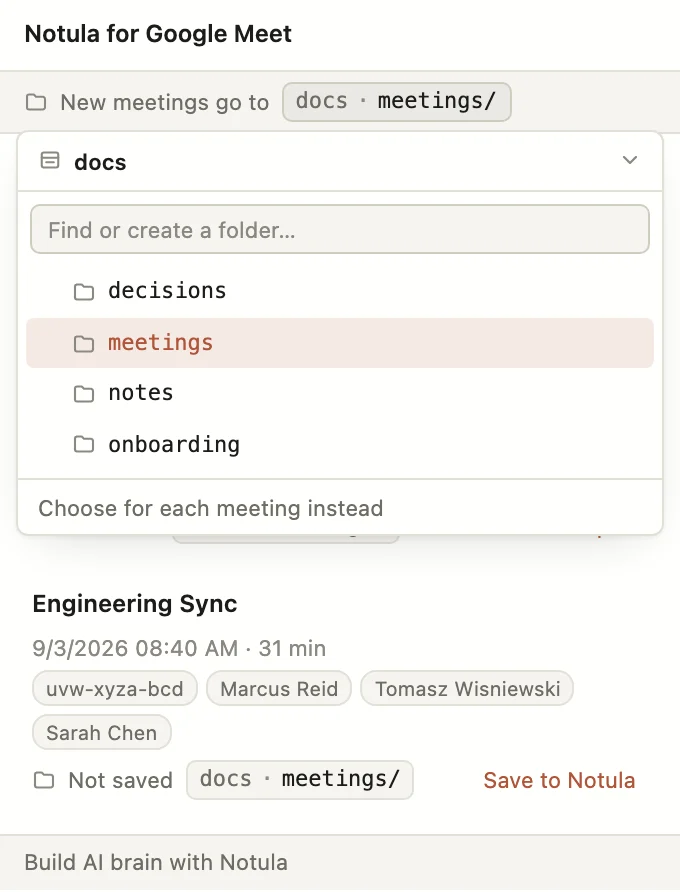Open Engineering Sync docs · meetings/ folder selector
This screenshot has height=892, width=680.
coord(300,779)
